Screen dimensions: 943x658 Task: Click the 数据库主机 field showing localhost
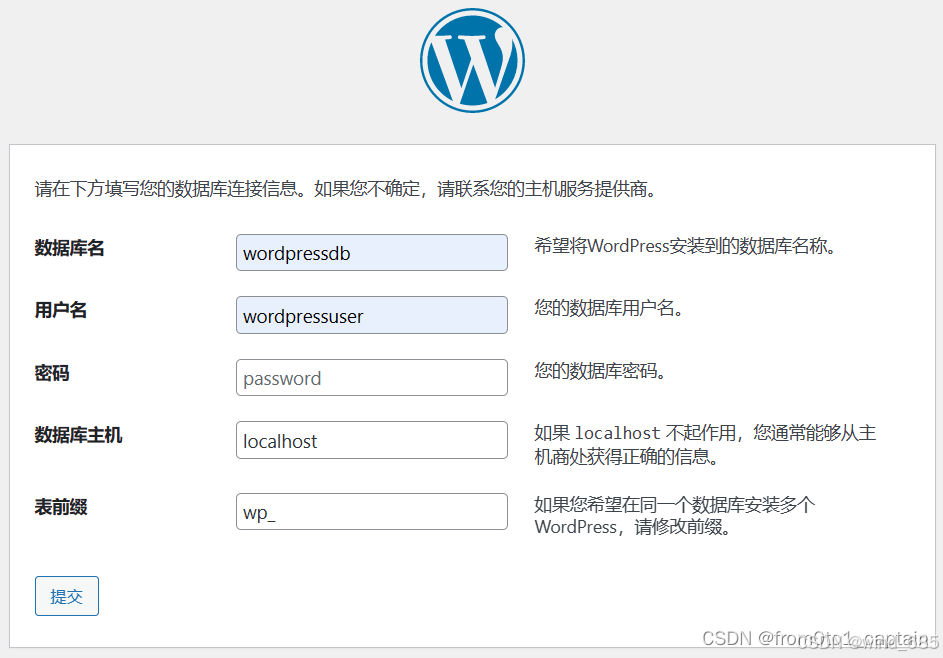click(372, 440)
